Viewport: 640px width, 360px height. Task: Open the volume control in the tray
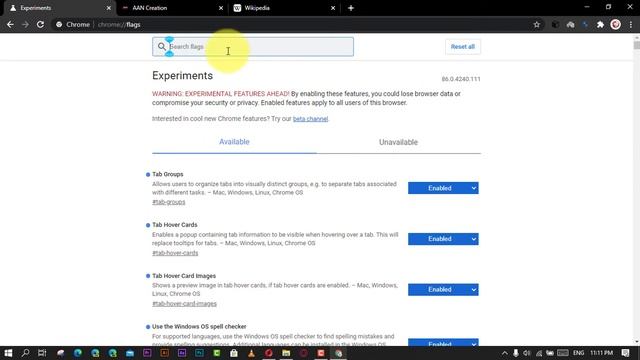(x=527, y=353)
